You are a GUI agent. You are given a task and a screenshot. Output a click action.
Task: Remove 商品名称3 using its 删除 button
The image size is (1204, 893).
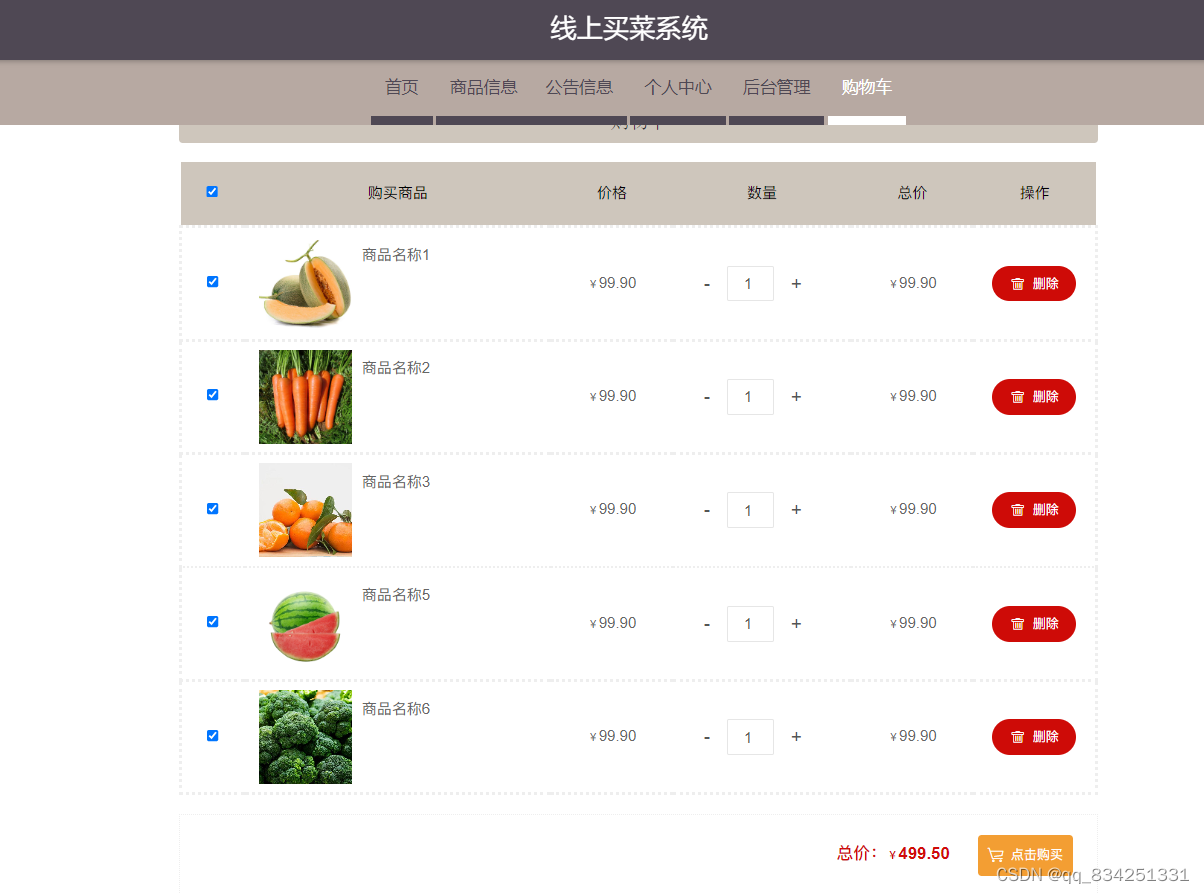[1034, 509]
